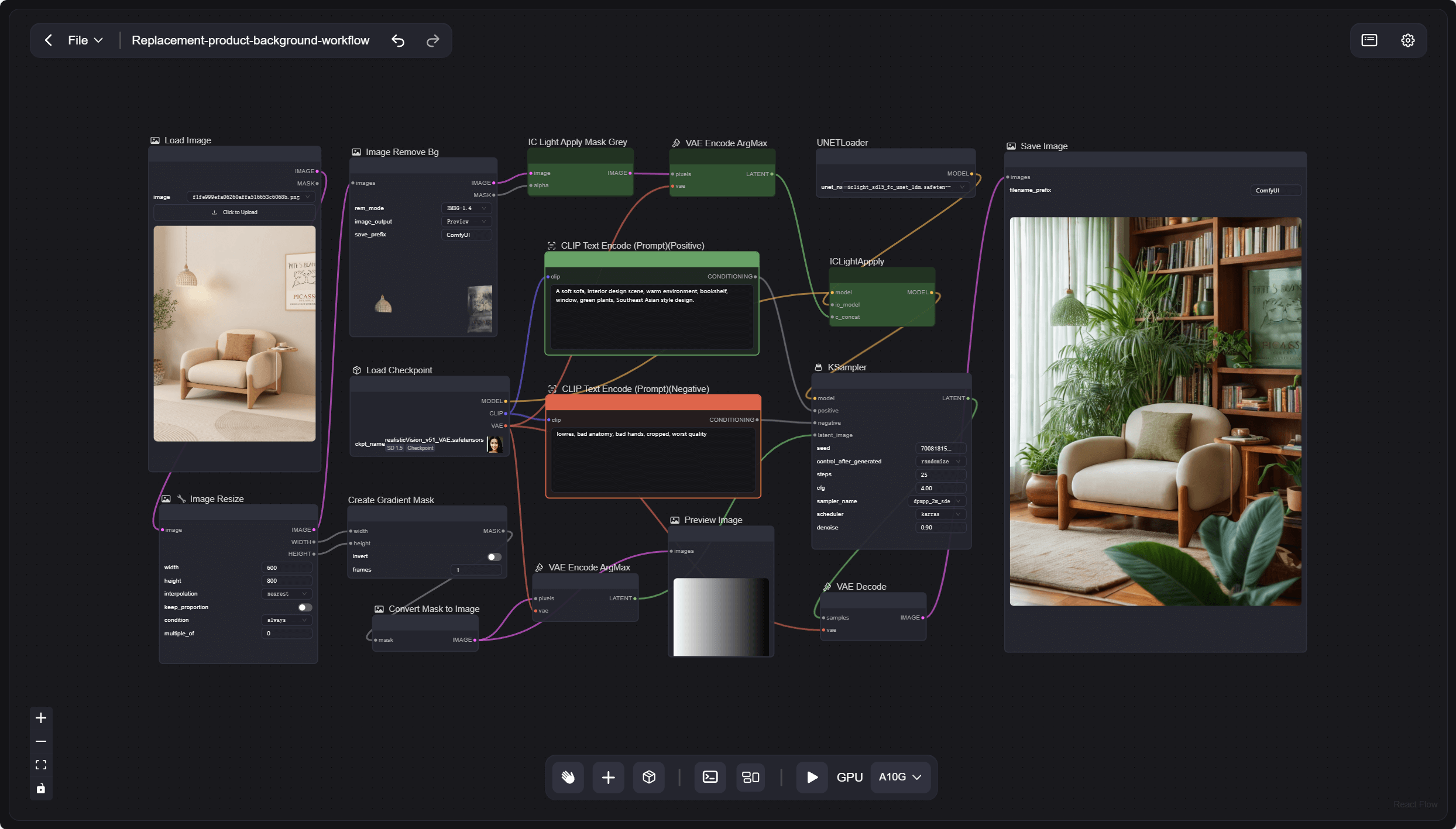Viewport: 1456px width, 829px height.
Task: Open the A10G GPU dropdown
Action: (x=900, y=777)
